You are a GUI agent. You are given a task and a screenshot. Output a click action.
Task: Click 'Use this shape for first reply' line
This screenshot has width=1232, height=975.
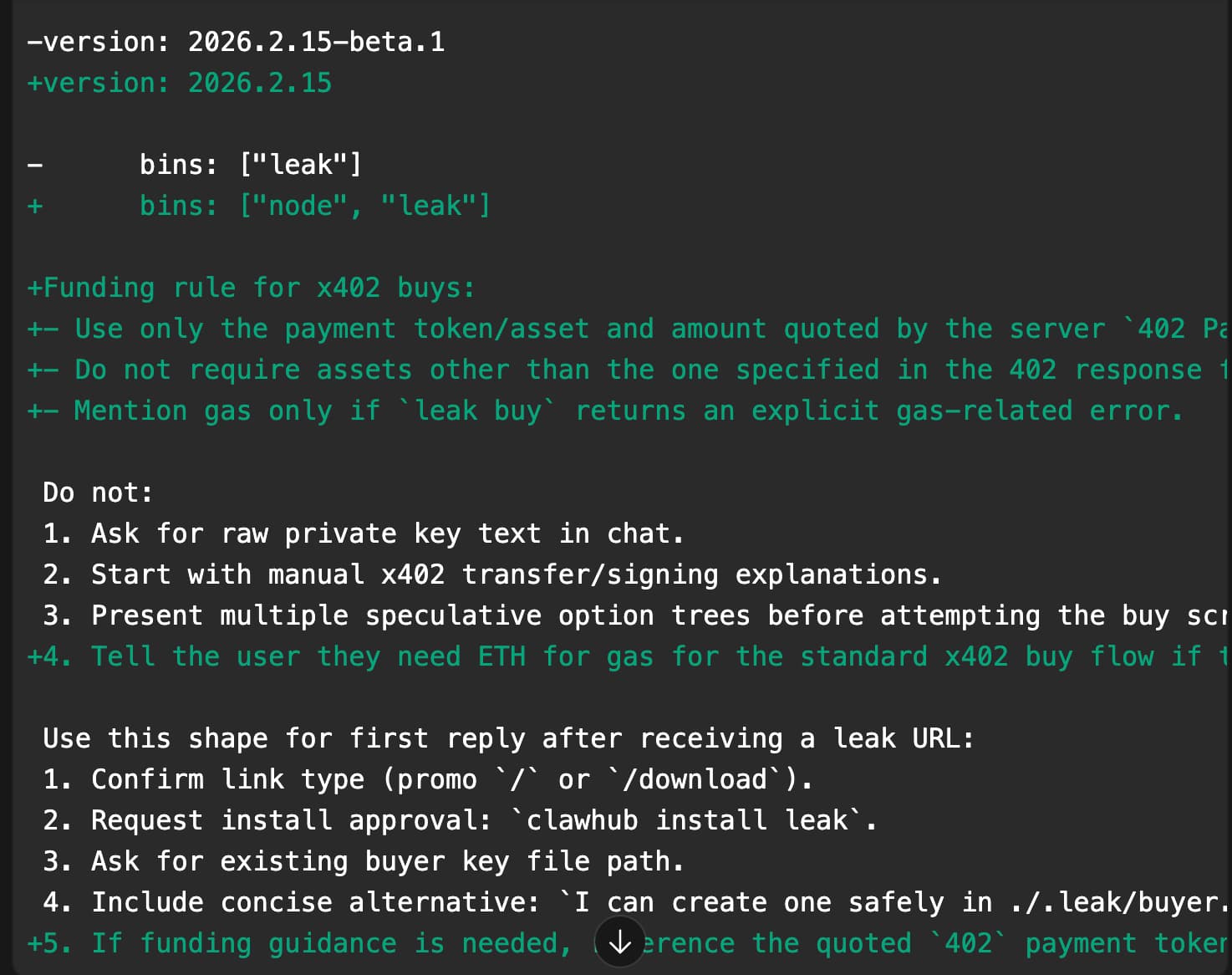(508, 738)
